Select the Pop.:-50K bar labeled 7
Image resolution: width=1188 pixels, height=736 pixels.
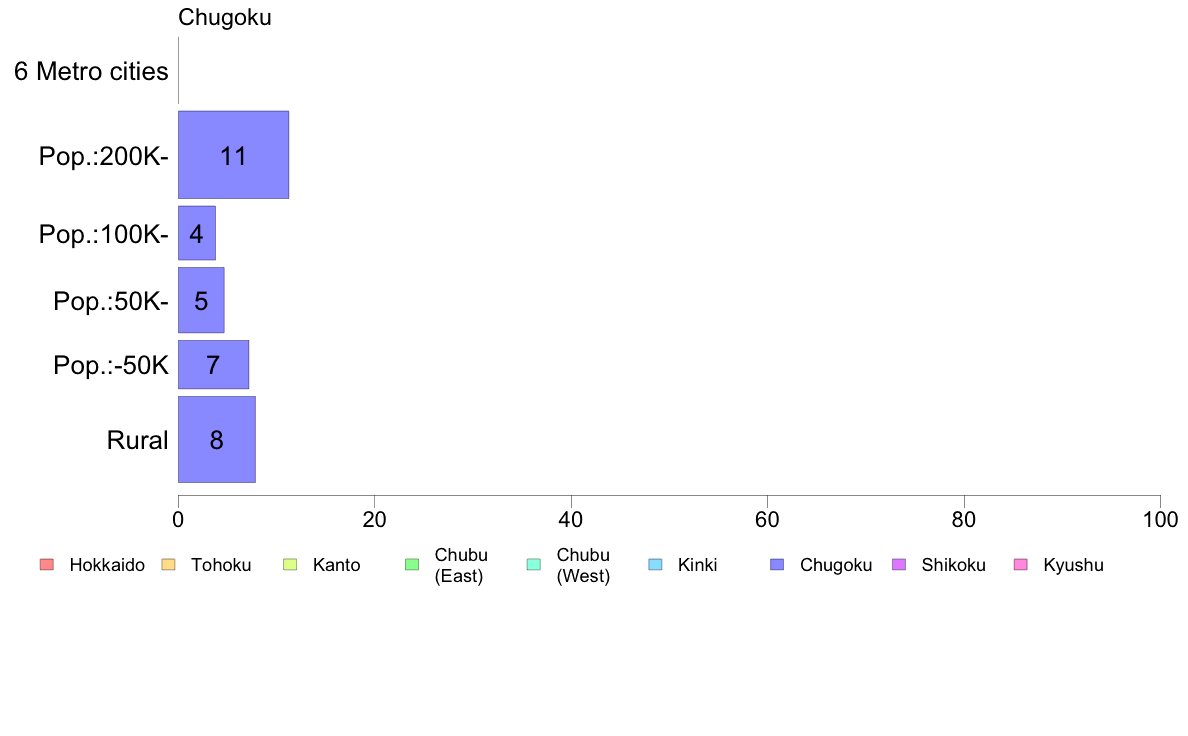pyautogui.click(x=213, y=365)
